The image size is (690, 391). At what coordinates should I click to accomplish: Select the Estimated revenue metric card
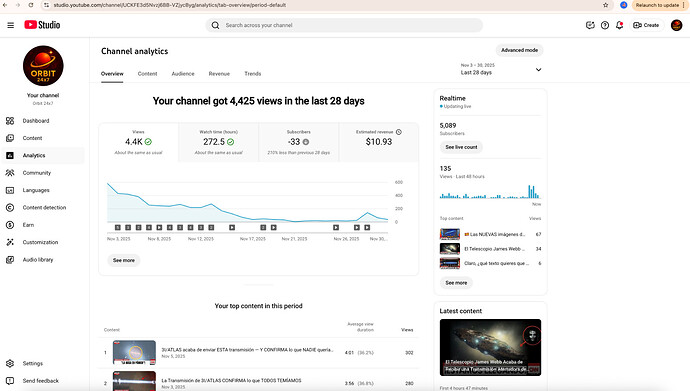coord(379,143)
